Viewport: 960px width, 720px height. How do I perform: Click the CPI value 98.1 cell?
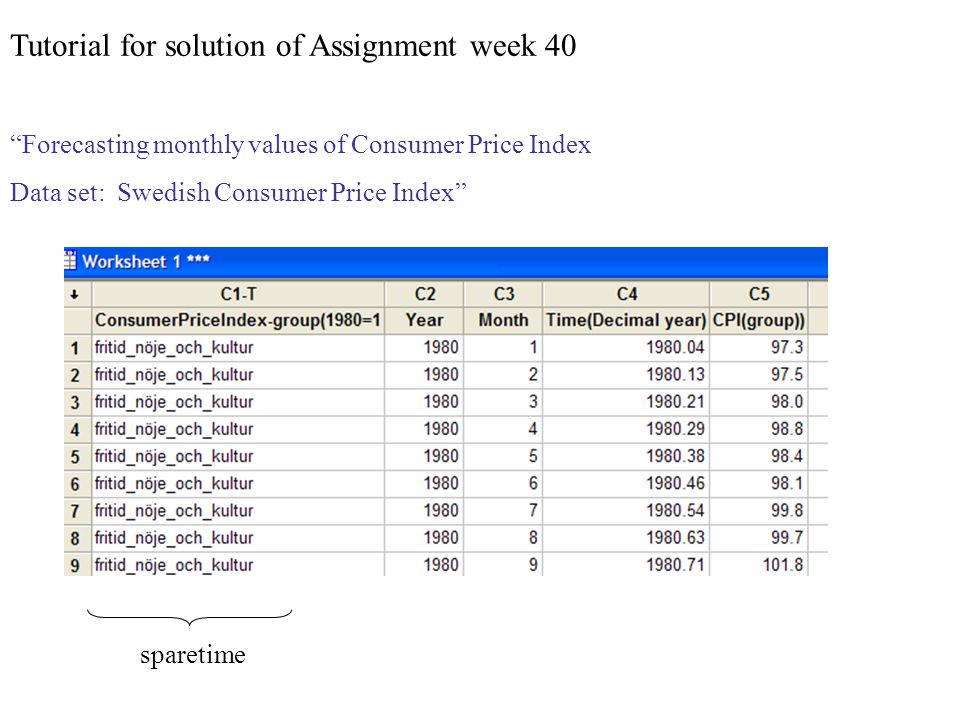(759, 484)
